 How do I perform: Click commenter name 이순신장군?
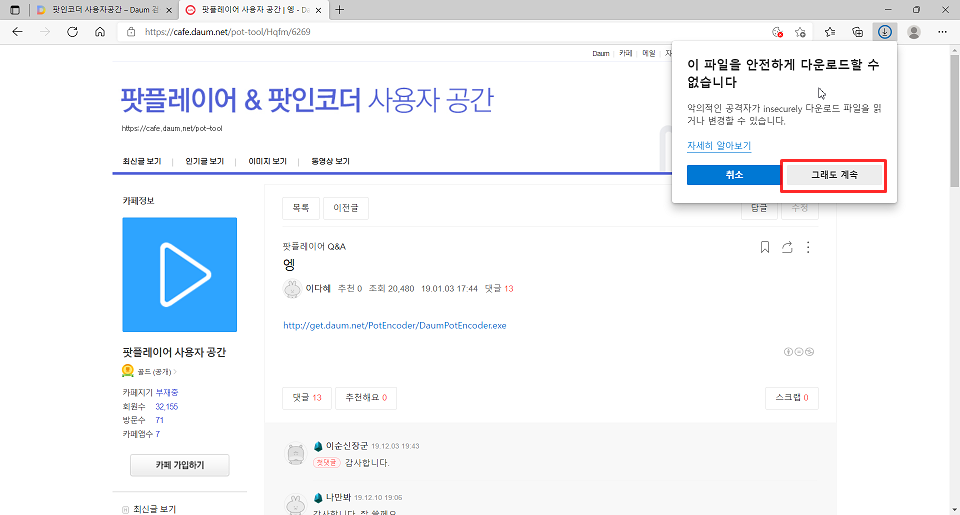(347, 446)
